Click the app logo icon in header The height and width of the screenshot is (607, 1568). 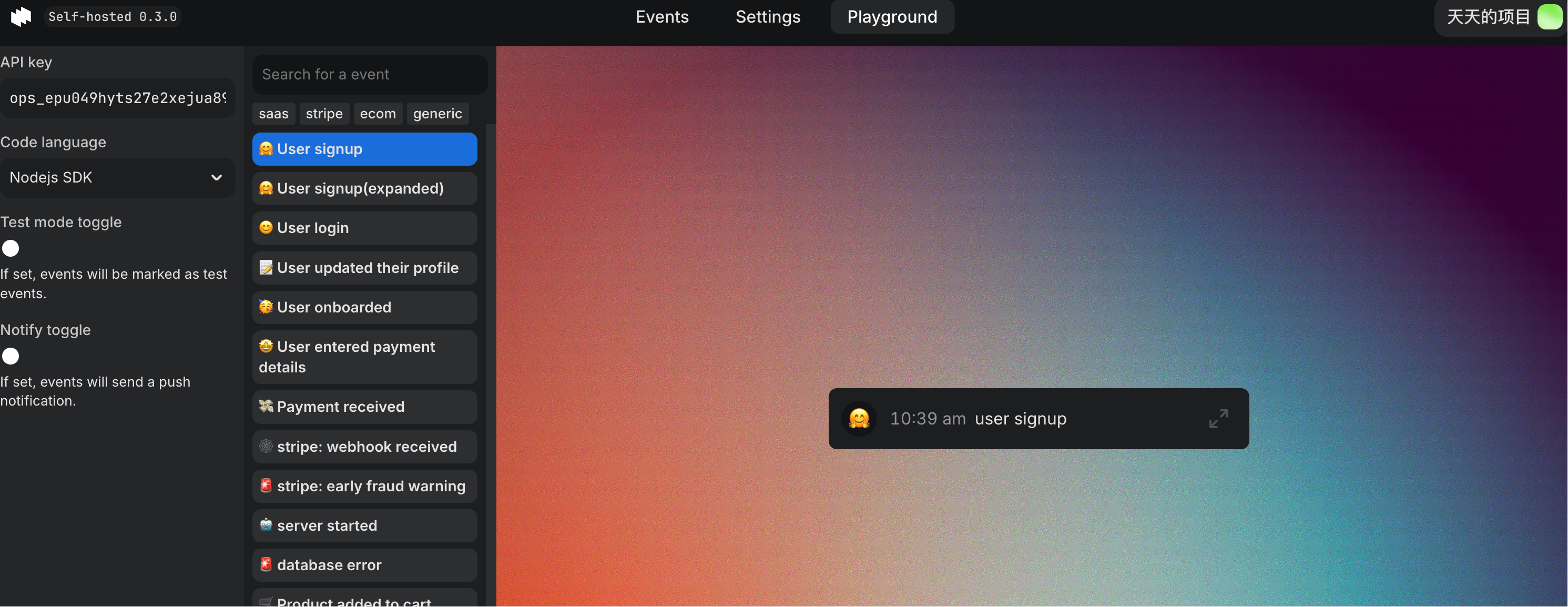click(x=22, y=16)
